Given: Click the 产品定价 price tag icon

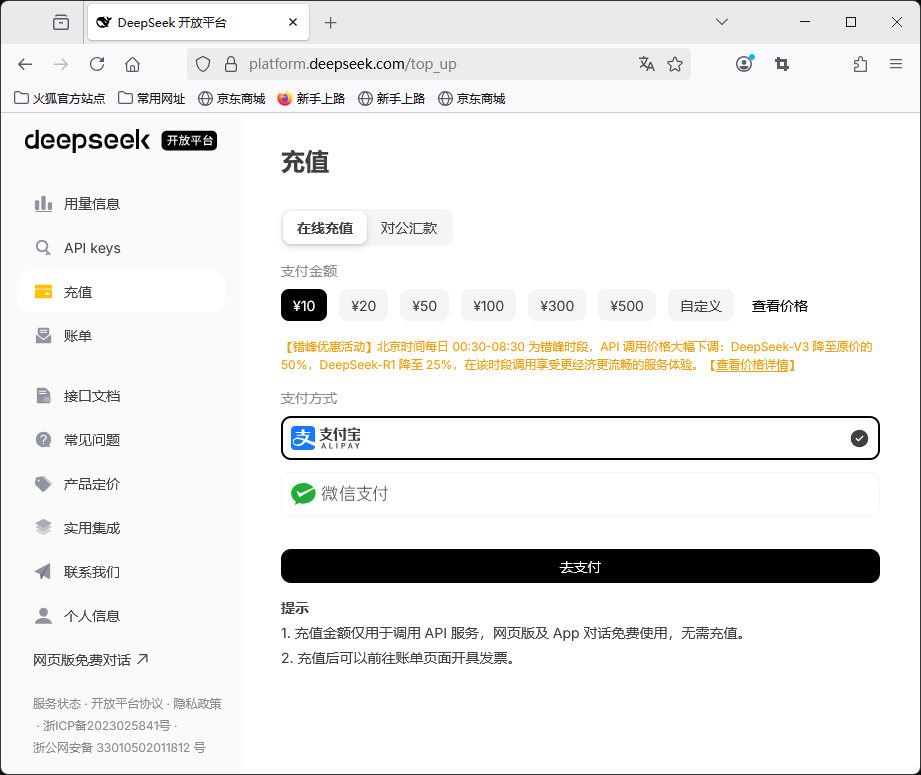Looking at the screenshot, I should coord(43,484).
